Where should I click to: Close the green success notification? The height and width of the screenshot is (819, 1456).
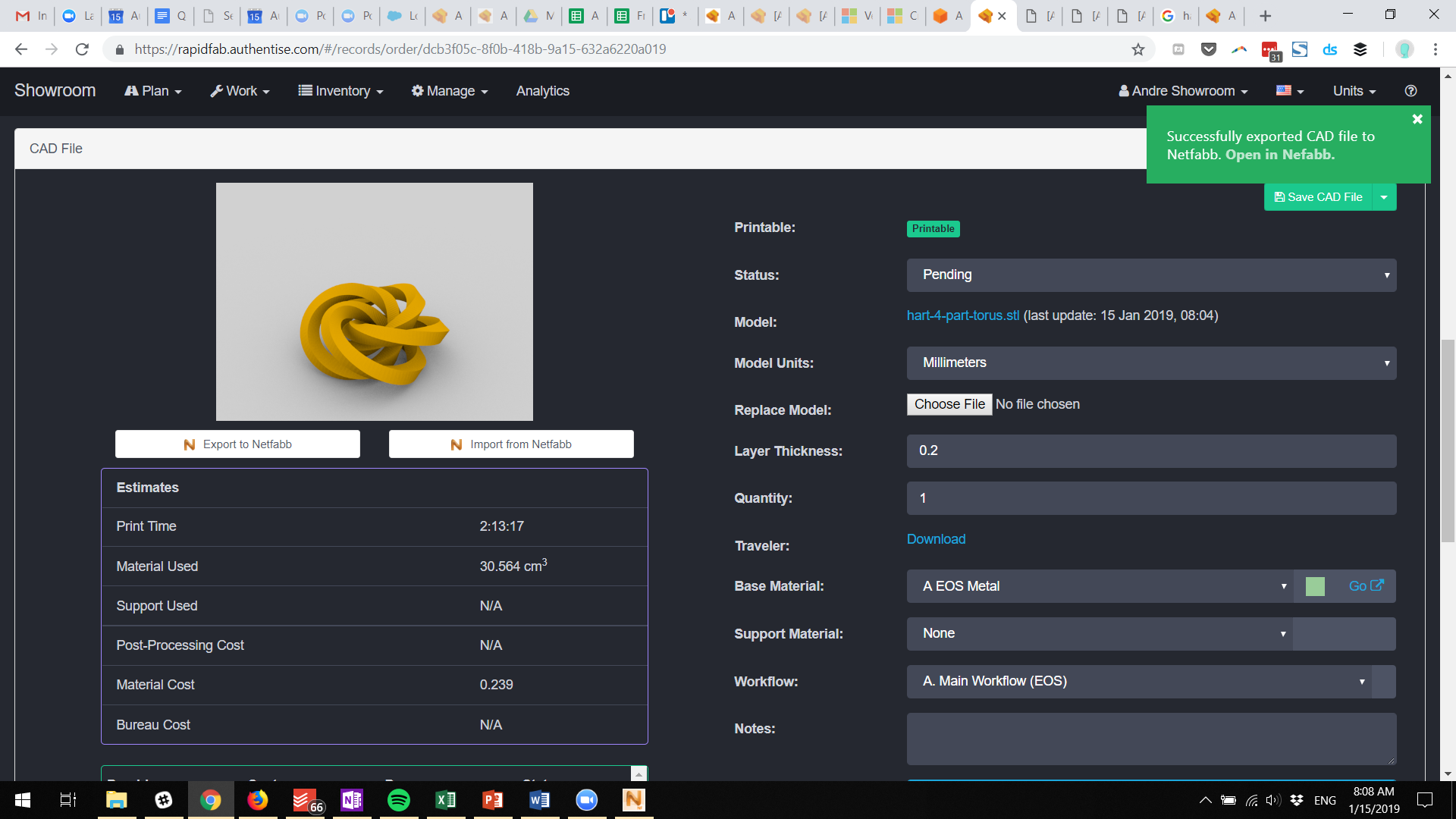[x=1417, y=119]
